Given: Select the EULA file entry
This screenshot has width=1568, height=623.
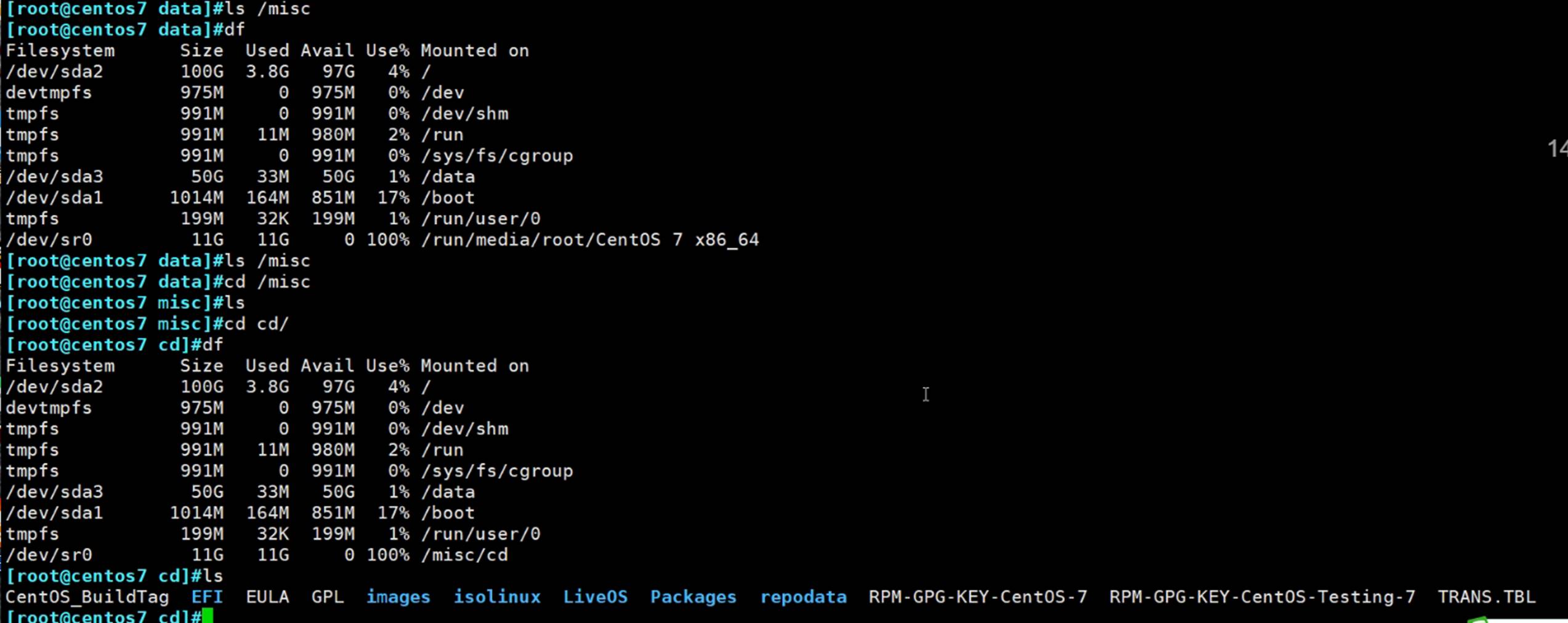Looking at the screenshot, I should pyautogui.click(x=267, y=597).
